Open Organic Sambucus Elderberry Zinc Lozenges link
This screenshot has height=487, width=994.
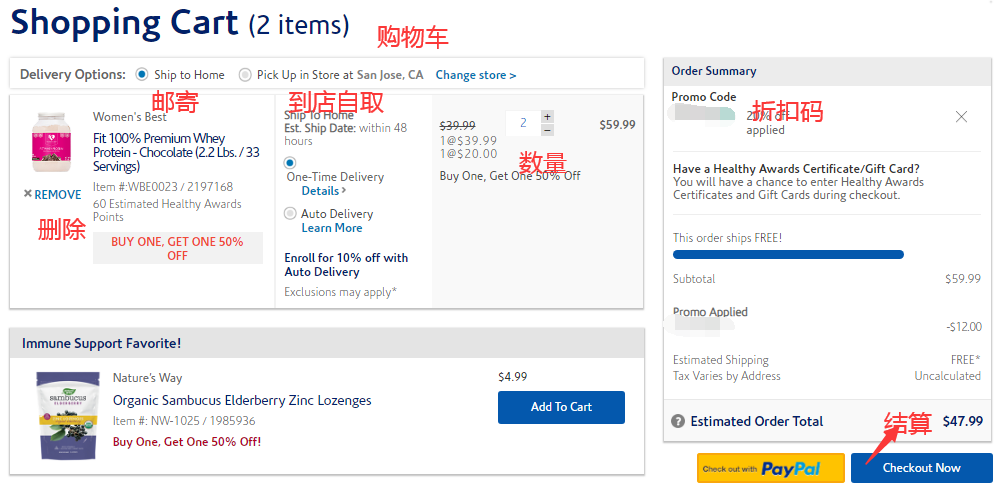tap(242, 401)
